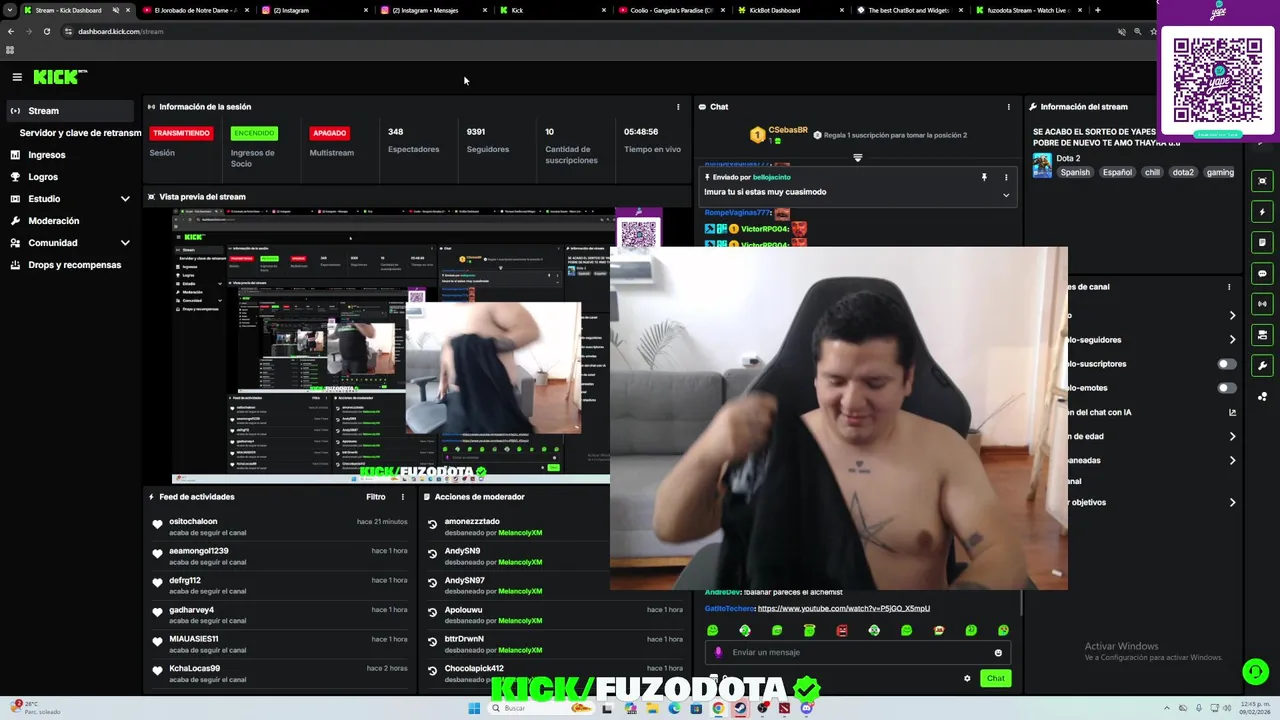Reload the browser page
Screen dimensions: 1280x720
click(47, 31)
